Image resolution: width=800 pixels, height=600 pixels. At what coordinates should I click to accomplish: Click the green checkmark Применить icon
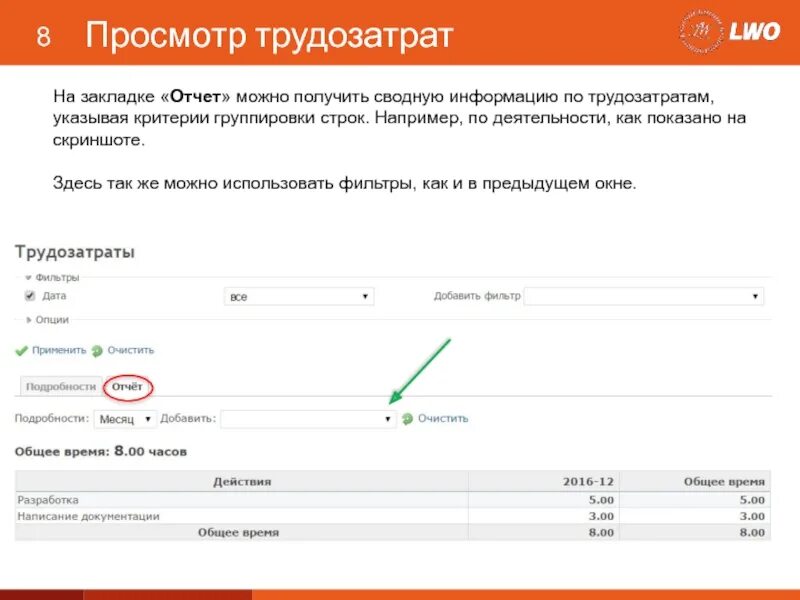(22, 351)
